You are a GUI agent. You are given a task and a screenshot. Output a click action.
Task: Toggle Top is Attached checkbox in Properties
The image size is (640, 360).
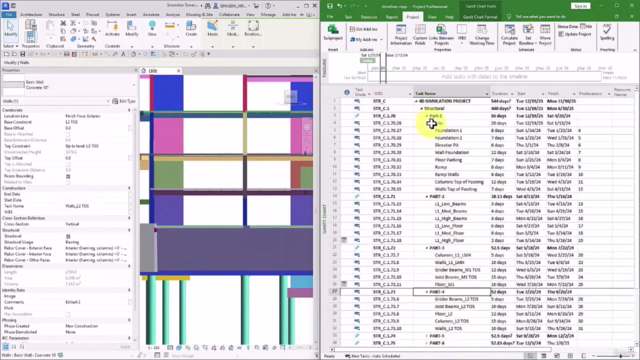pyautogui.click(x=68, y=164)
